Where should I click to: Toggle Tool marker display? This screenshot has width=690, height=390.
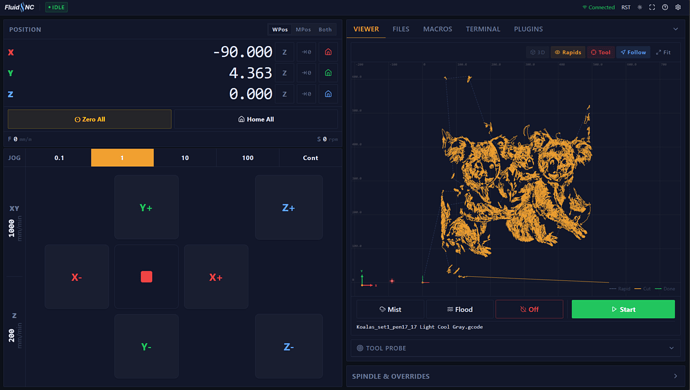click(x=601, y=52)
